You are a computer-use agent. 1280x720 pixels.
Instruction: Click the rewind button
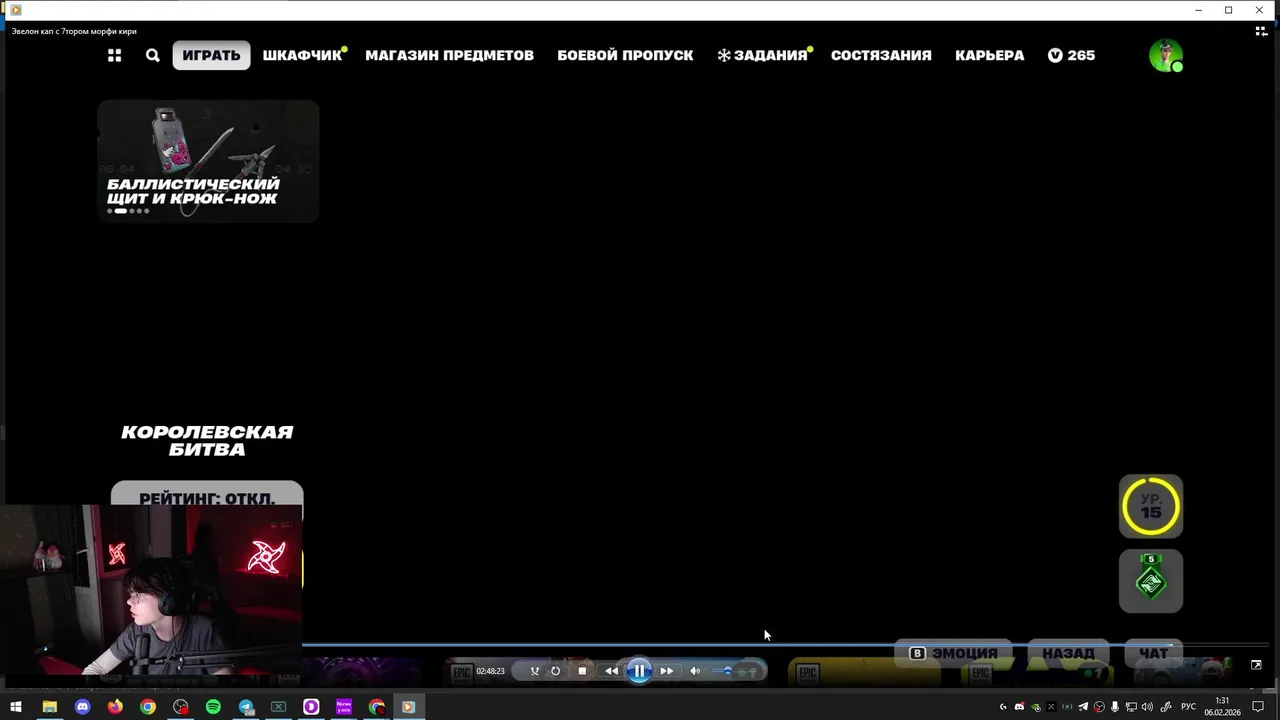pos(611,671)
